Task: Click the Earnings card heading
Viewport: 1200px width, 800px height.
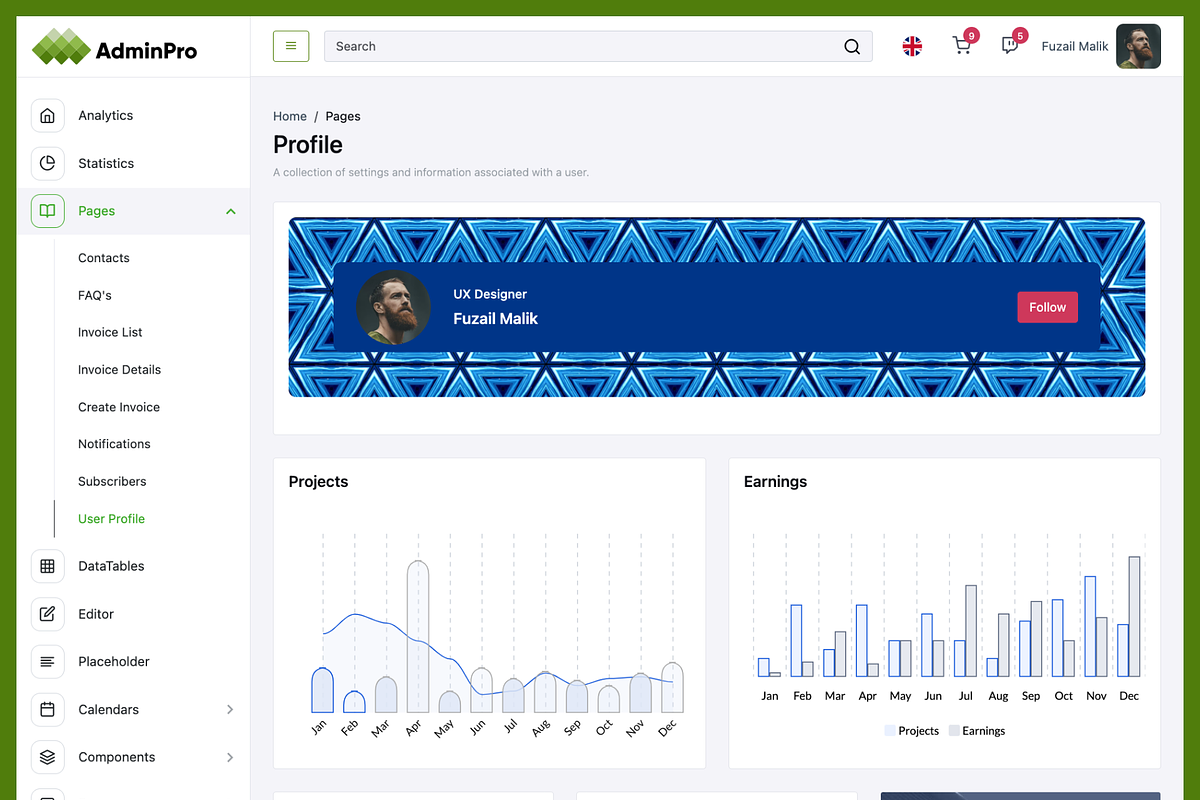Action: [775, 481]
